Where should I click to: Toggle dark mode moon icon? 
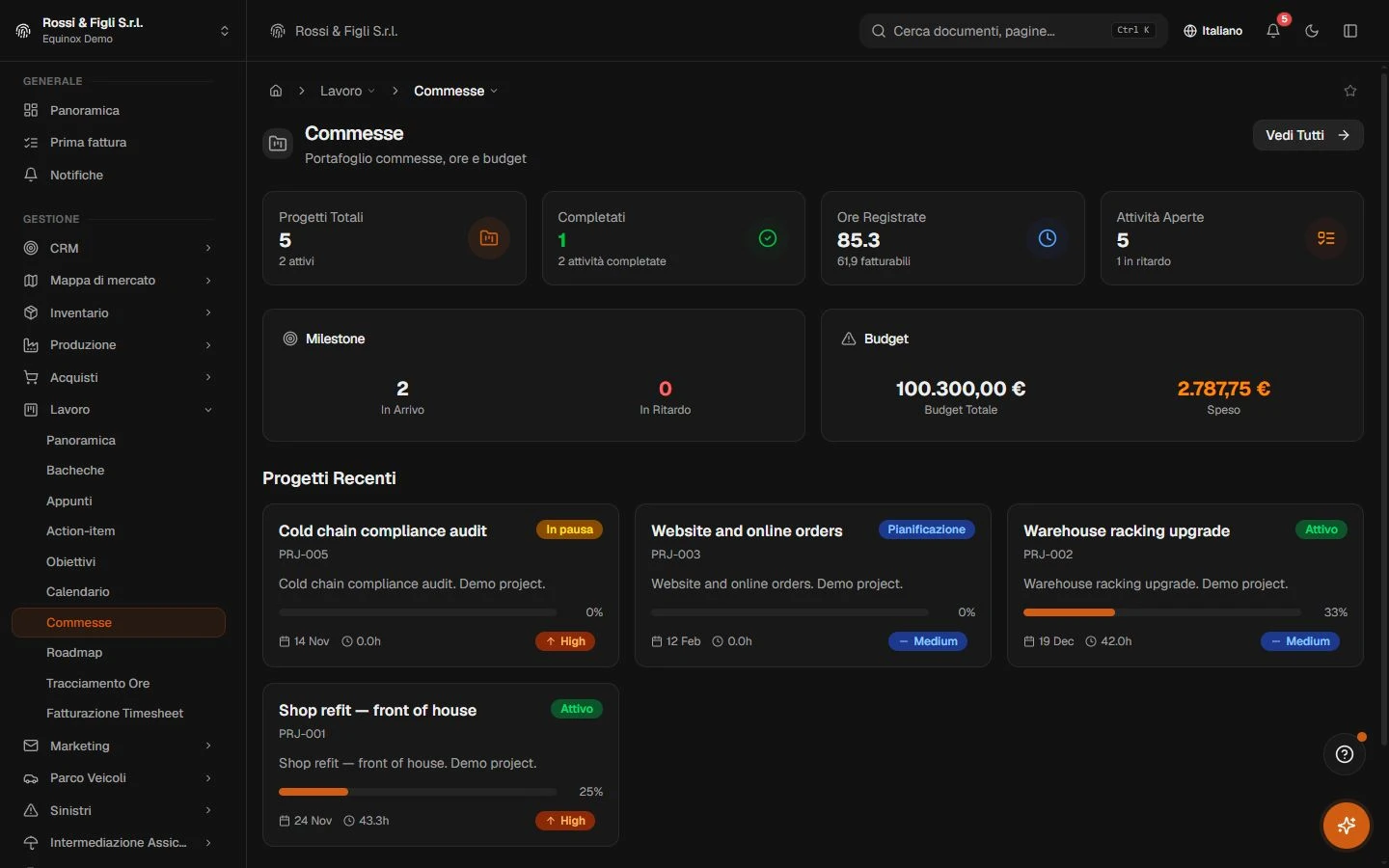[x=1312, y=31]
